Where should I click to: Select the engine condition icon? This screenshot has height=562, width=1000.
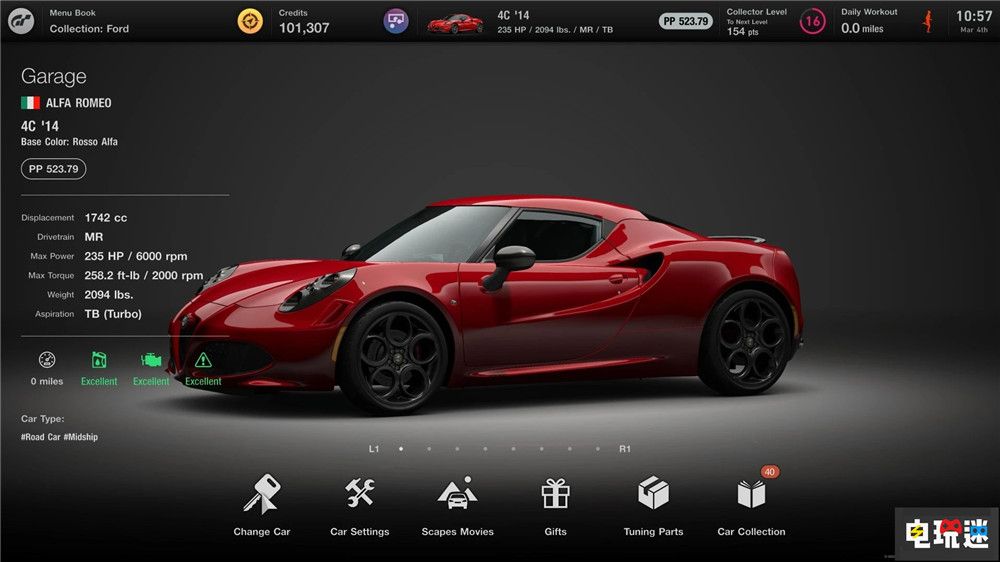click(151, 361)
